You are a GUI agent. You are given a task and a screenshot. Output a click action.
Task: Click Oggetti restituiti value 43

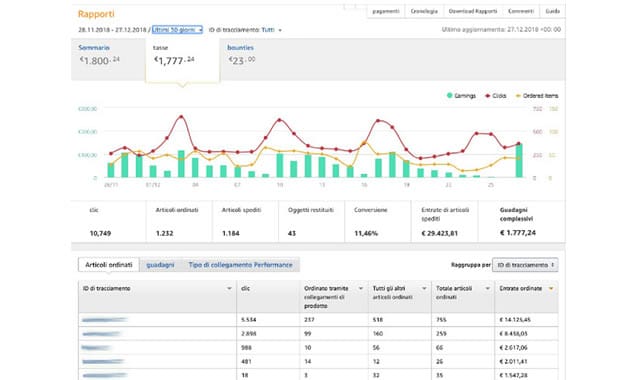coord(291,233)
